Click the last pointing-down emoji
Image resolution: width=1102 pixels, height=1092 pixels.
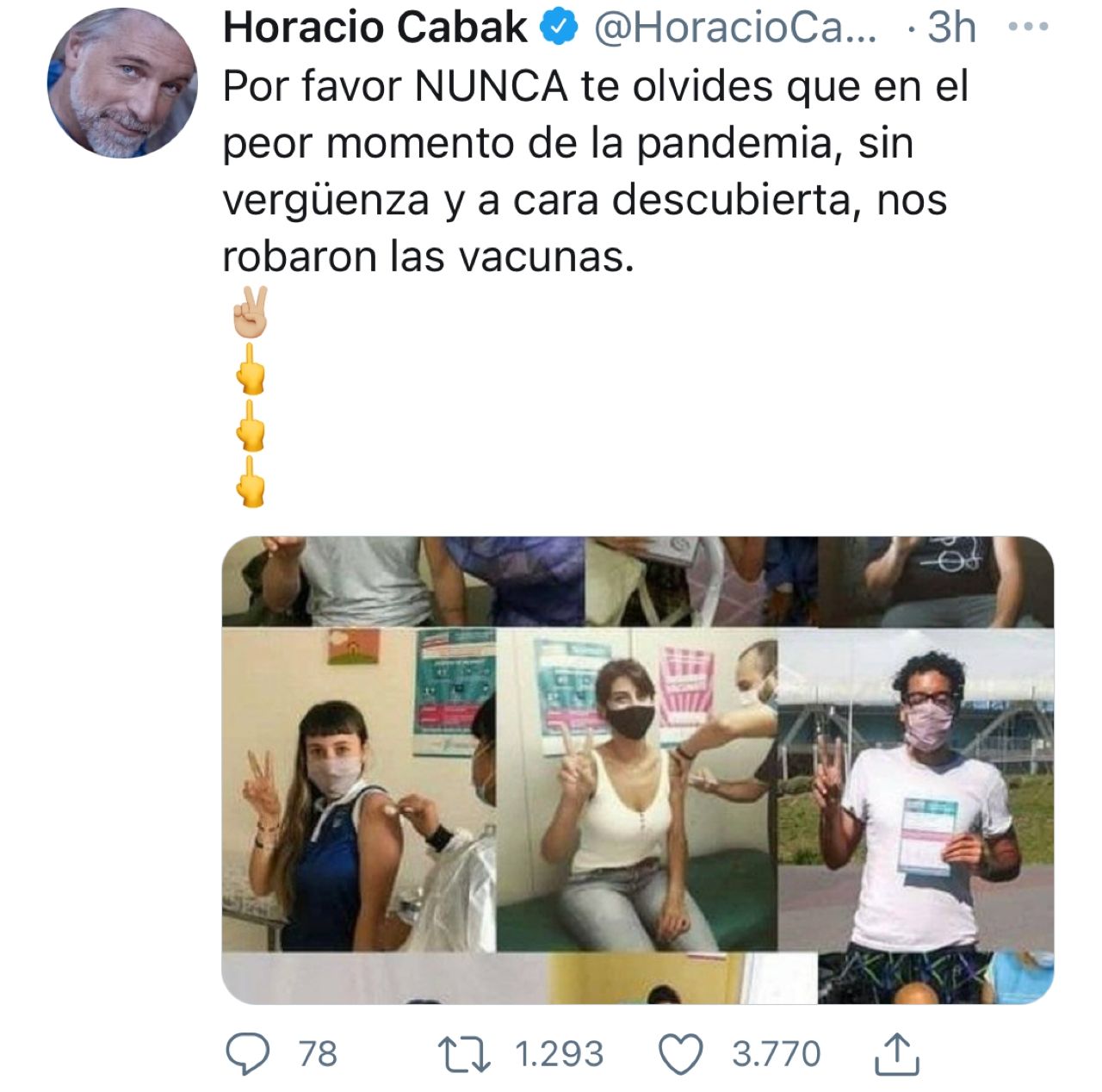click(x=251, y=481)
